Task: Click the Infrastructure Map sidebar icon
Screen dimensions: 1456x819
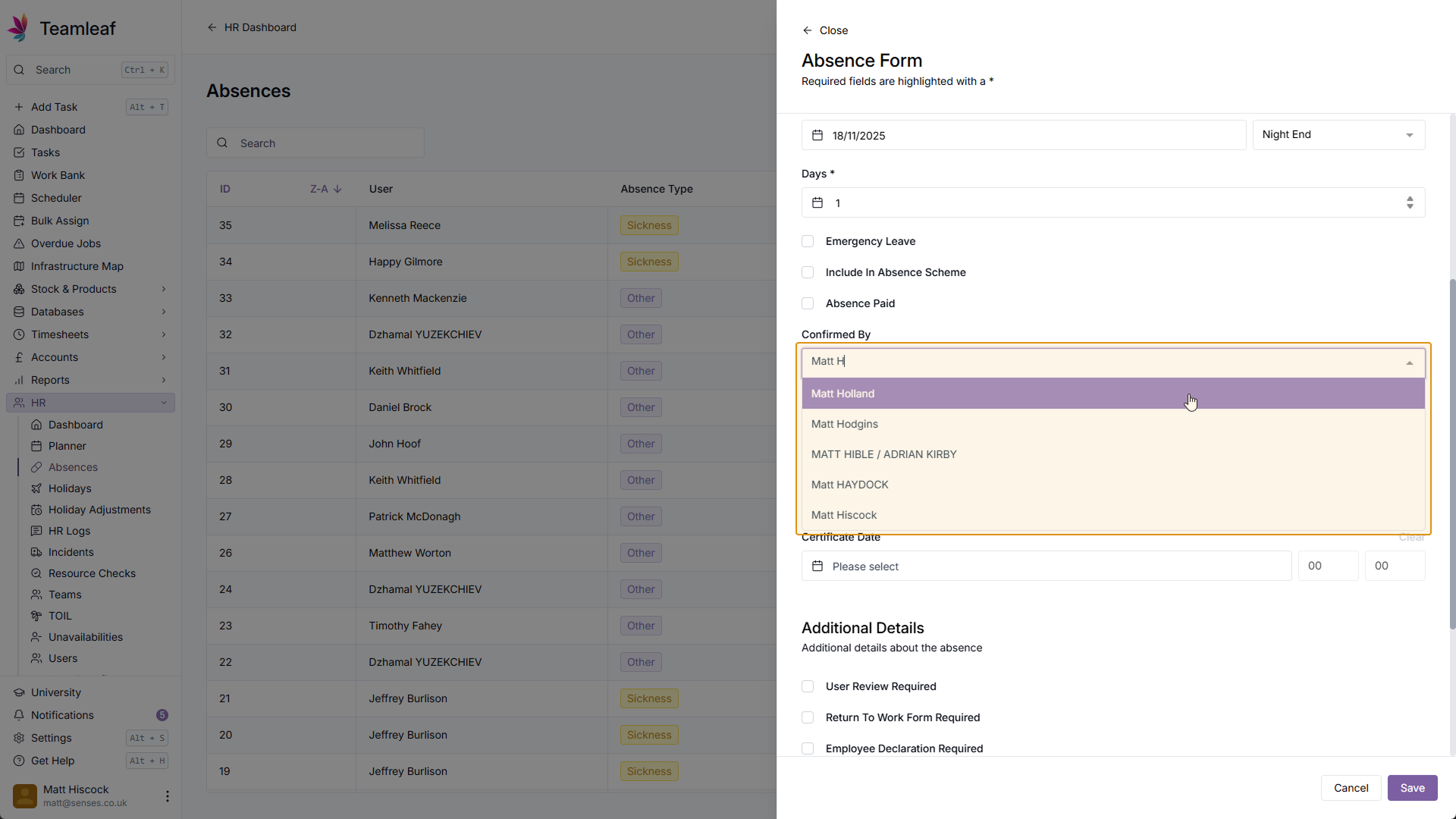Action: click(x=19, y=266)
